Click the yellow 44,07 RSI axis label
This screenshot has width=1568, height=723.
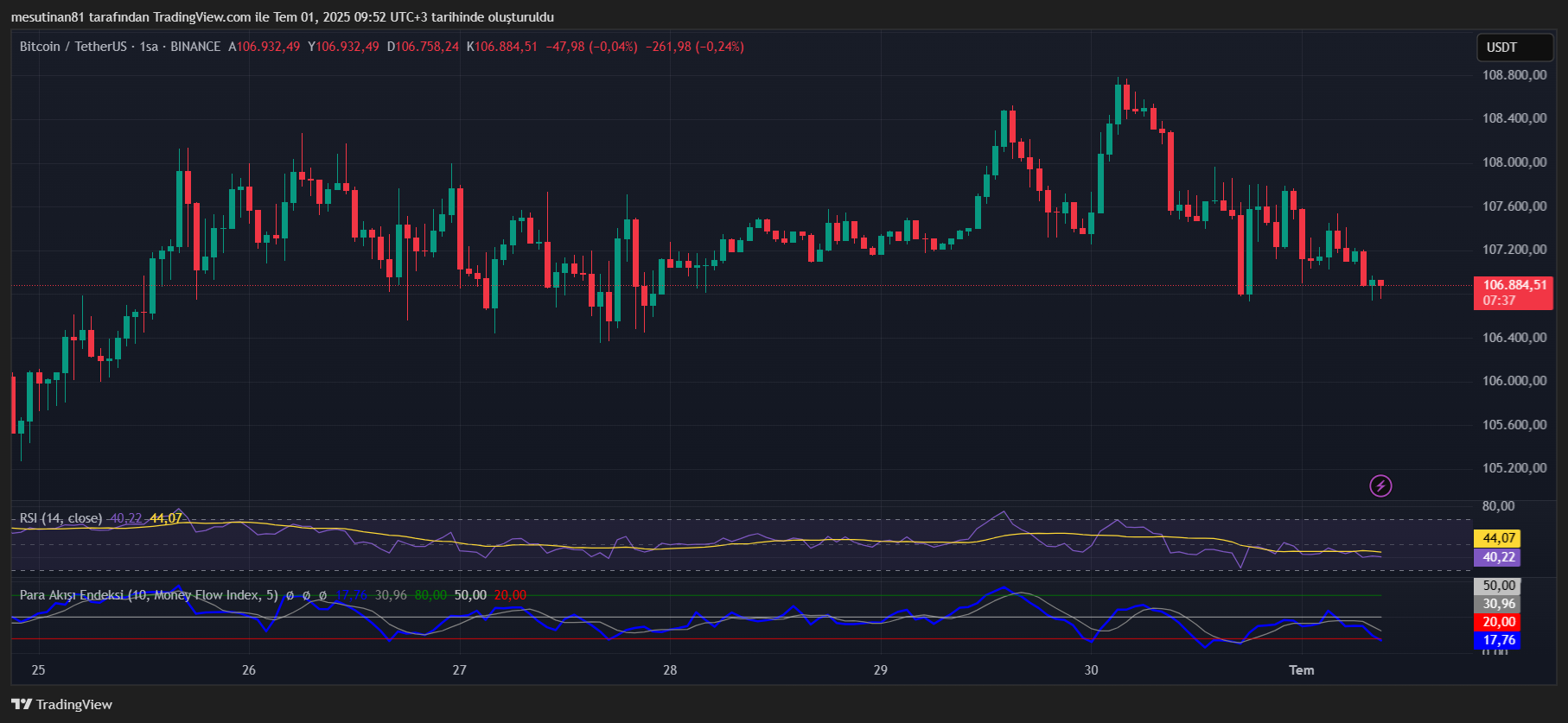pos(1498,538)
